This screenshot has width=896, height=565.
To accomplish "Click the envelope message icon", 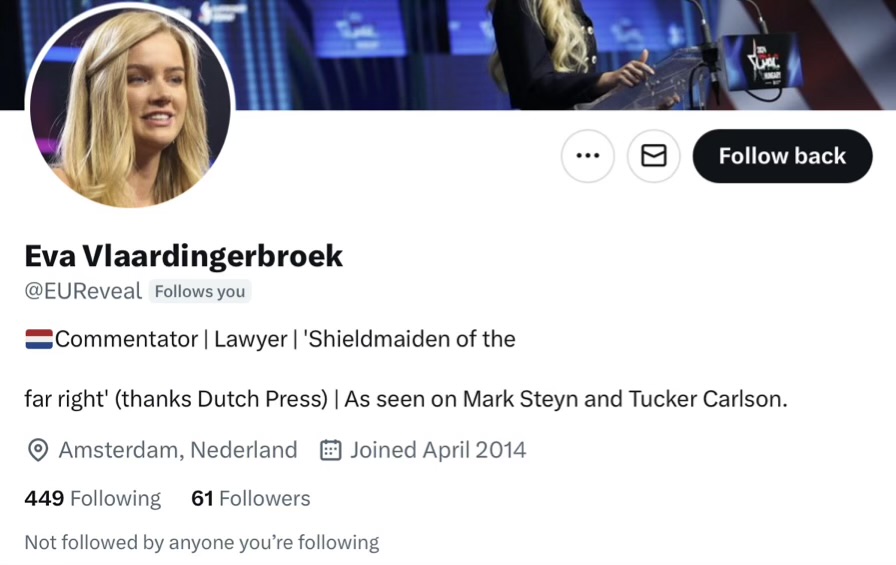I will tap(654, 156).
